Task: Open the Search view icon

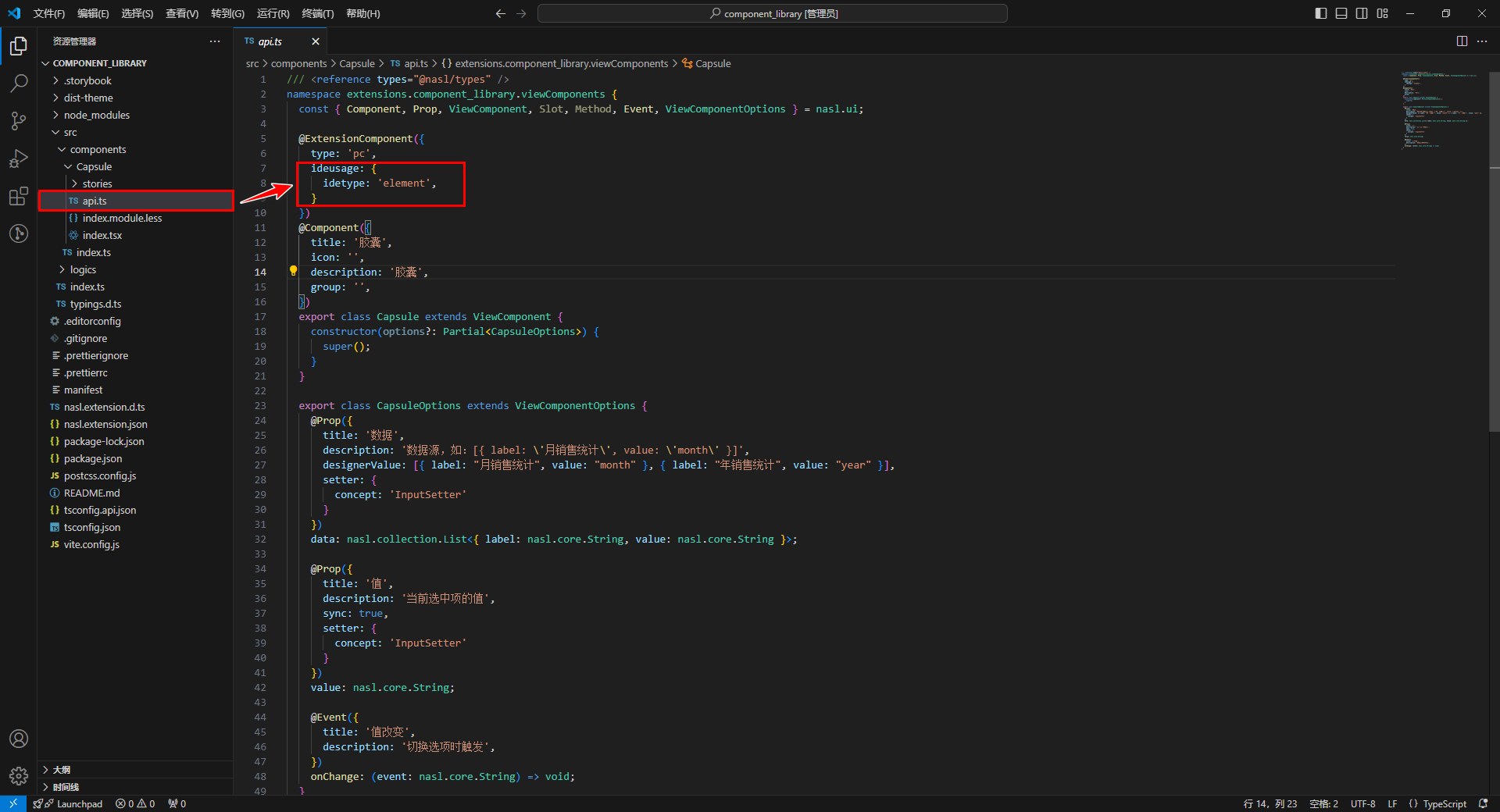Action: (x=19, y=84)
